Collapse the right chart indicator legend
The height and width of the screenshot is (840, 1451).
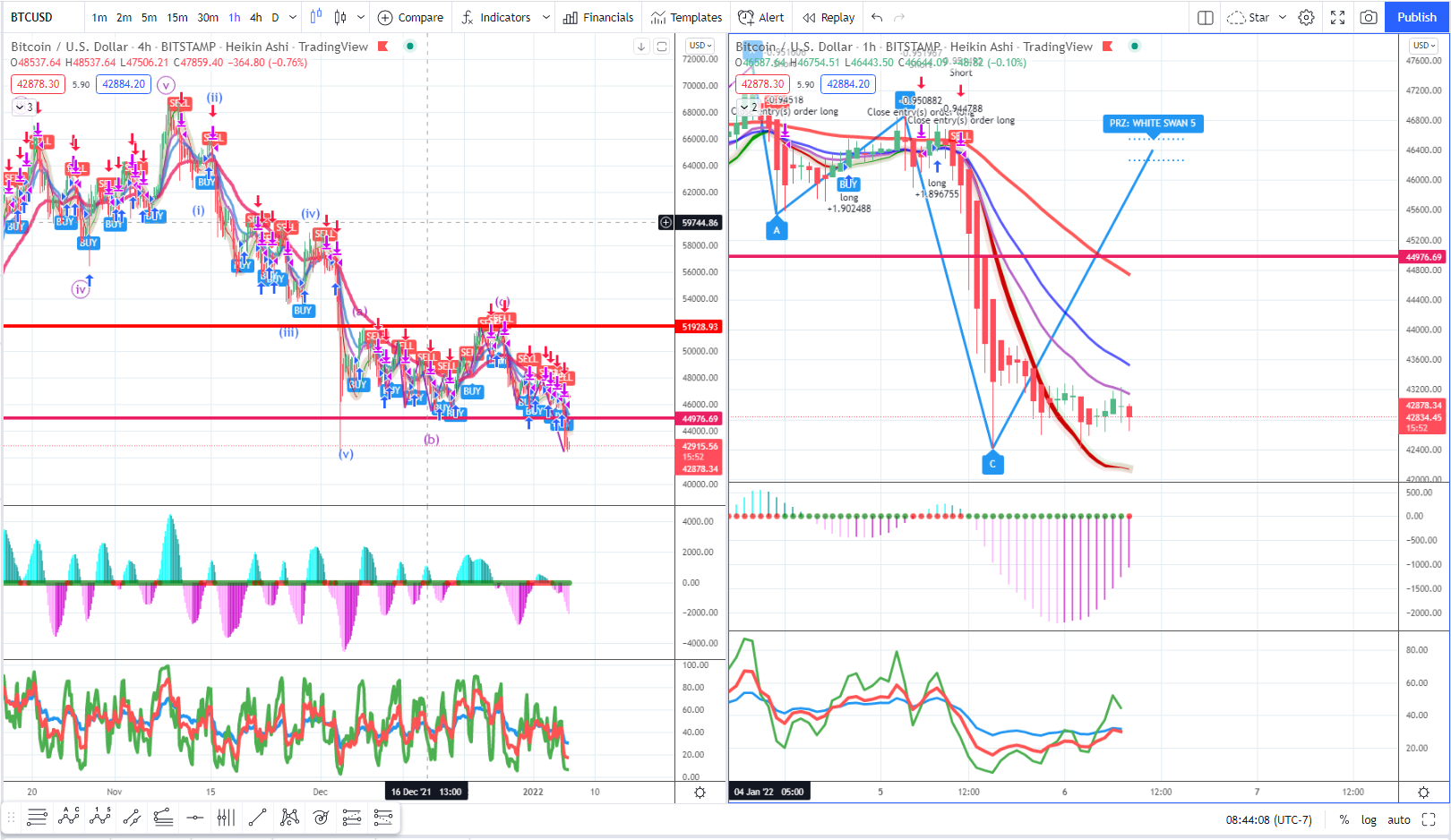pyautogui.click(x=748, y=107)
